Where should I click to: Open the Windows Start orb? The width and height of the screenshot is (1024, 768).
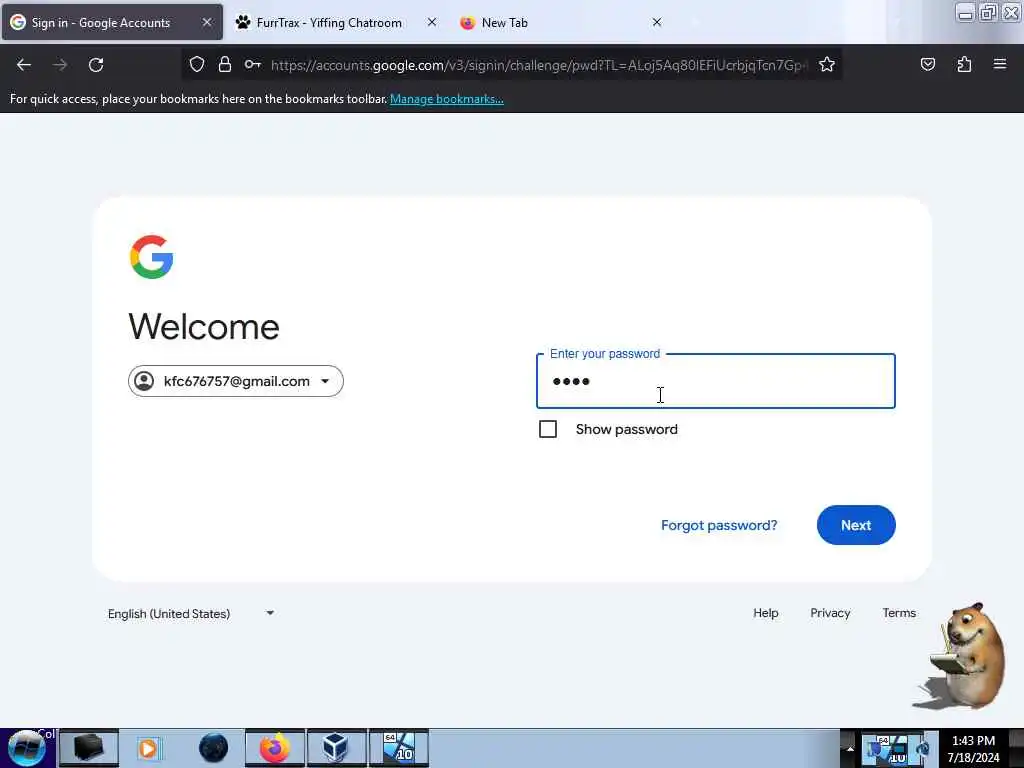coord(27,748)
